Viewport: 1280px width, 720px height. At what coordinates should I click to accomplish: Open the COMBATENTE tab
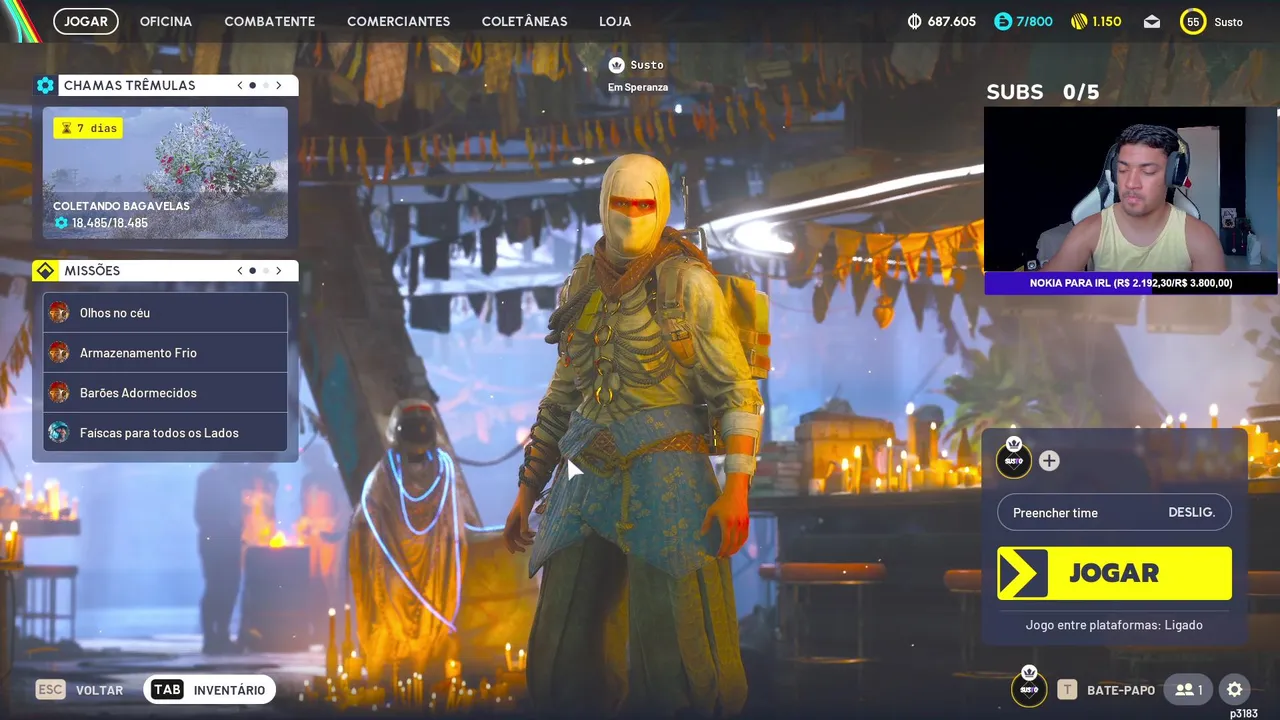coord(270,21)
